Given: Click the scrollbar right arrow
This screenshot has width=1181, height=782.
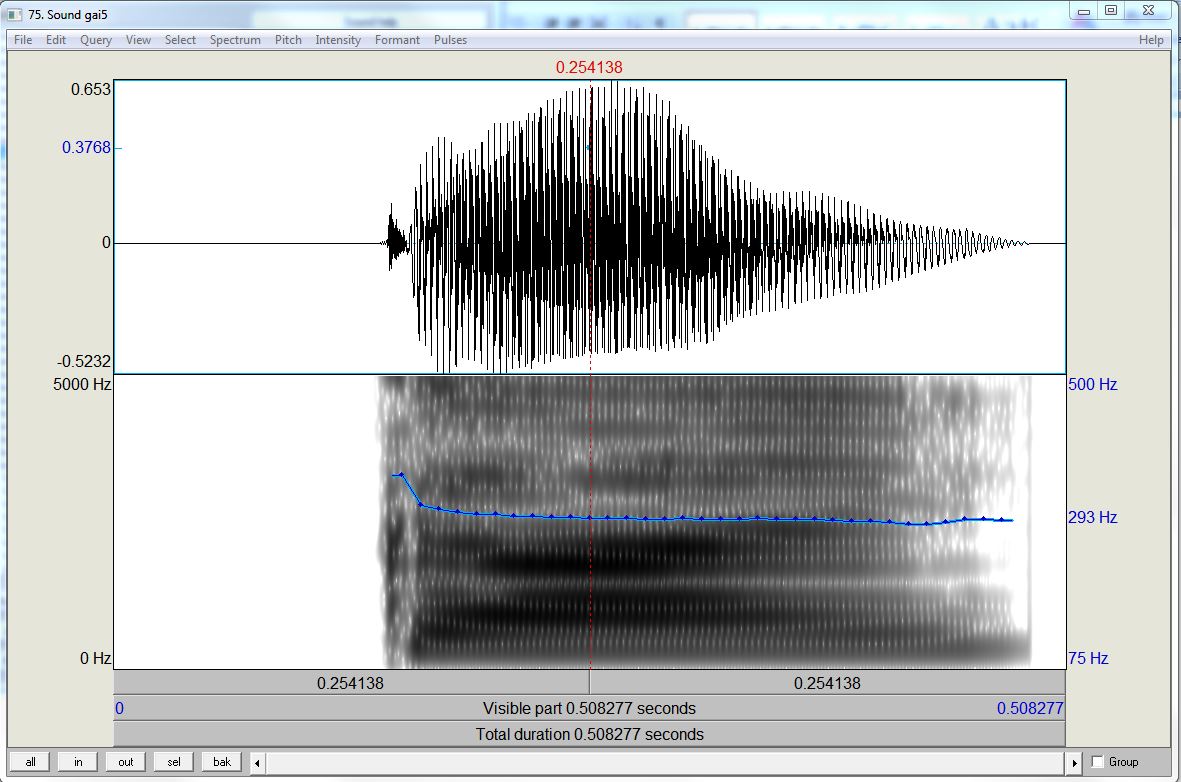Looking at the screenshot, I should [1074, 763].
